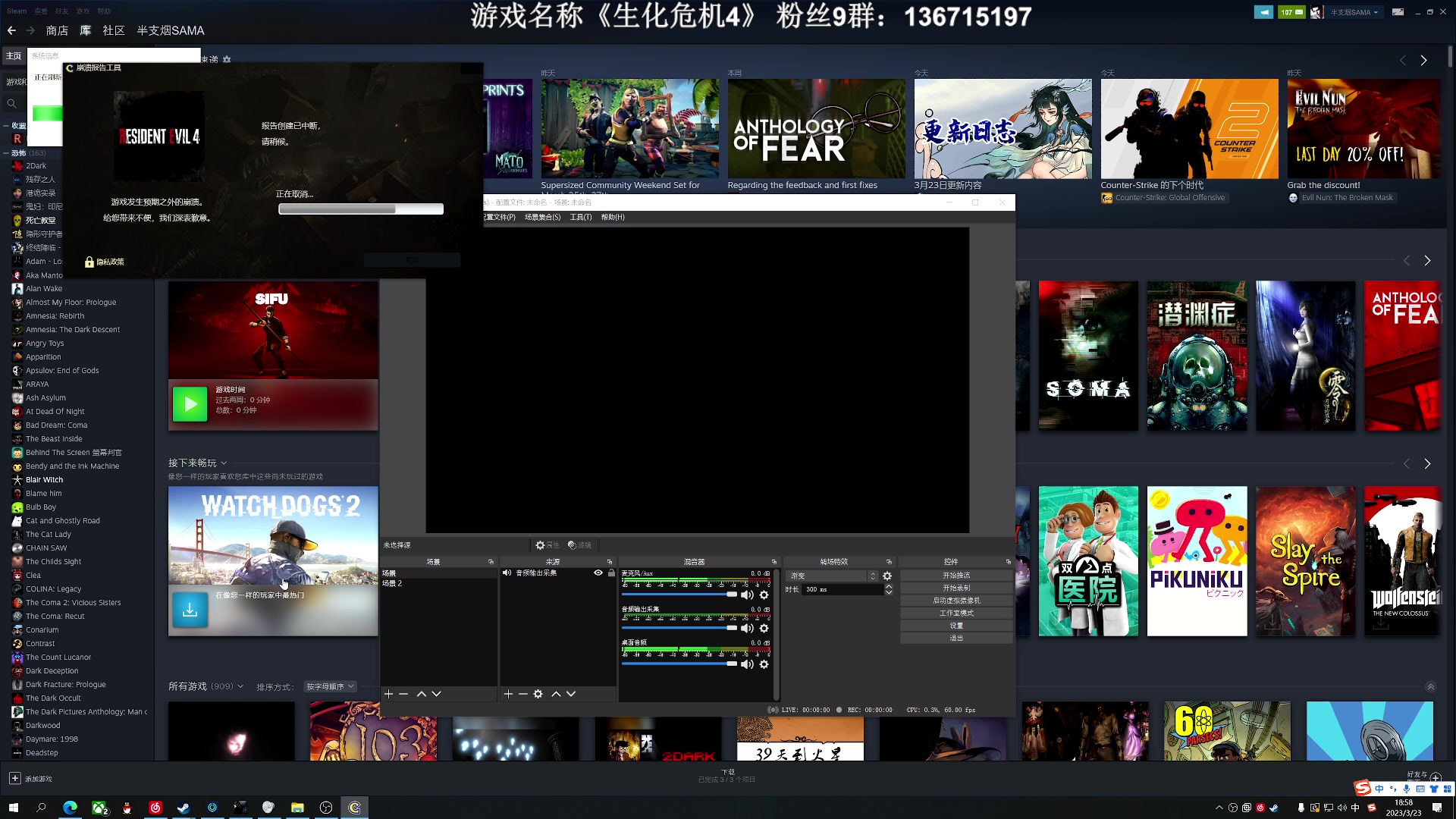
Task: Click the download icon on Watch Dogs 2
Action: tap(190, 610)
